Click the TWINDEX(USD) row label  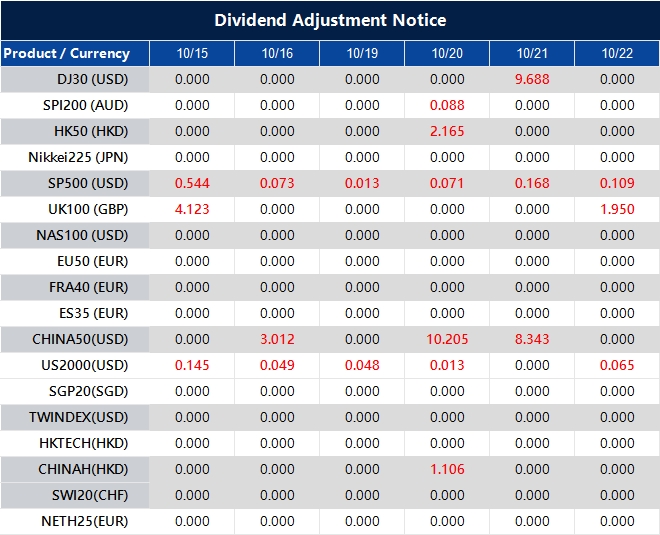78,418
